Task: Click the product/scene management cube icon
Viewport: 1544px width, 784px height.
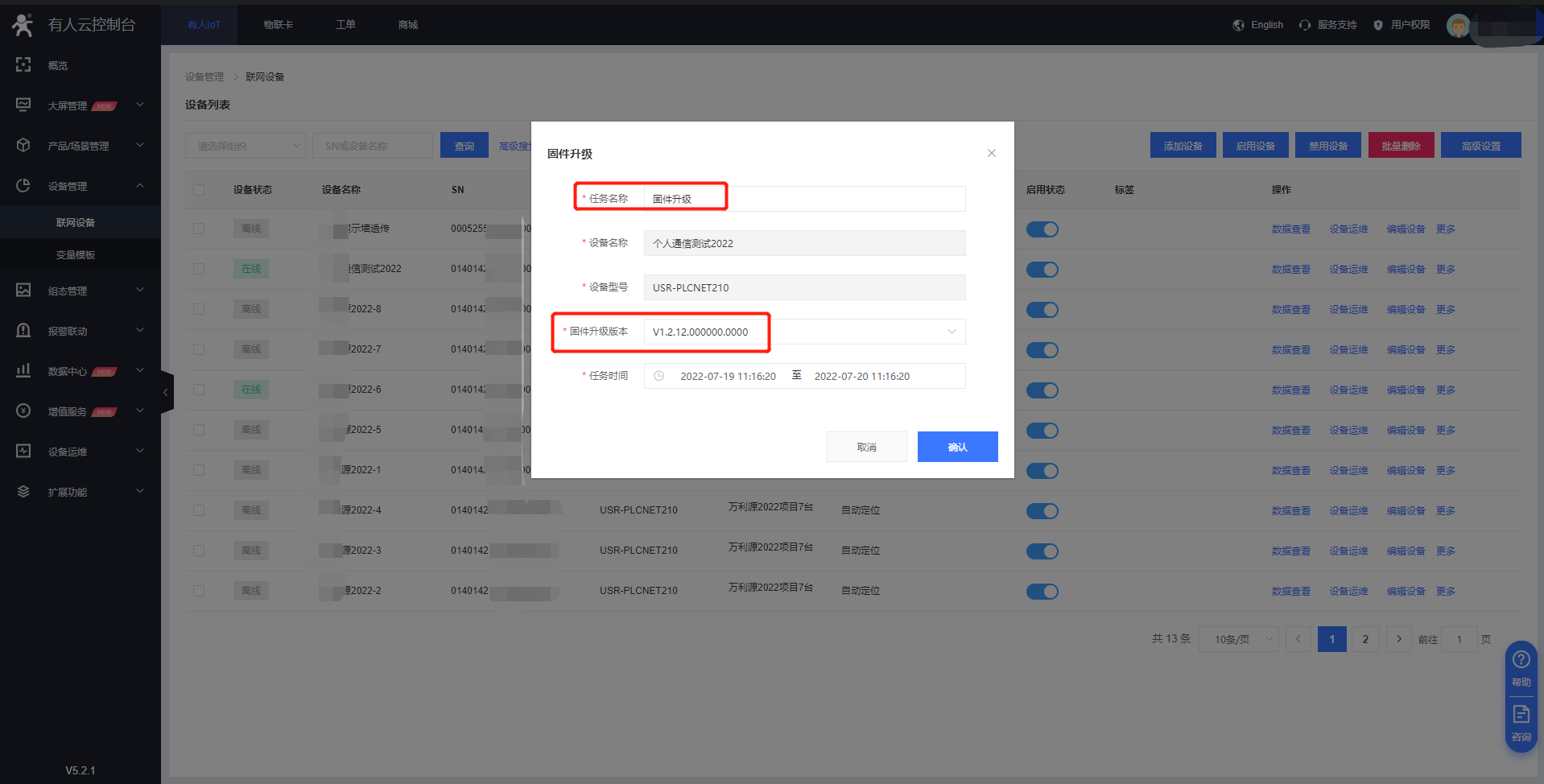Action: [x=23, y=146]
